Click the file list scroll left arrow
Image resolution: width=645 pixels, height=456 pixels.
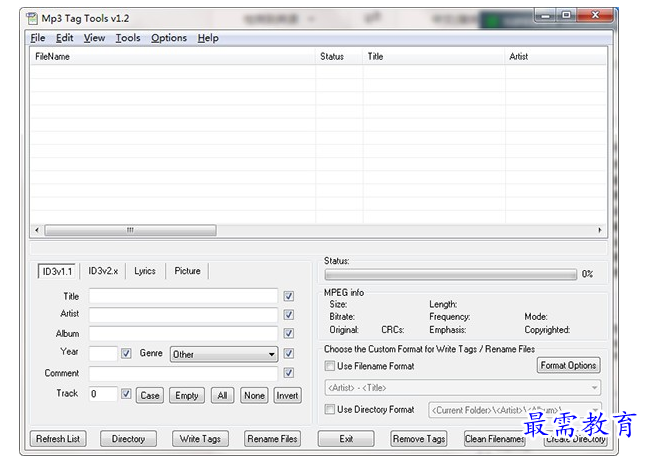[x=37, y=230]
